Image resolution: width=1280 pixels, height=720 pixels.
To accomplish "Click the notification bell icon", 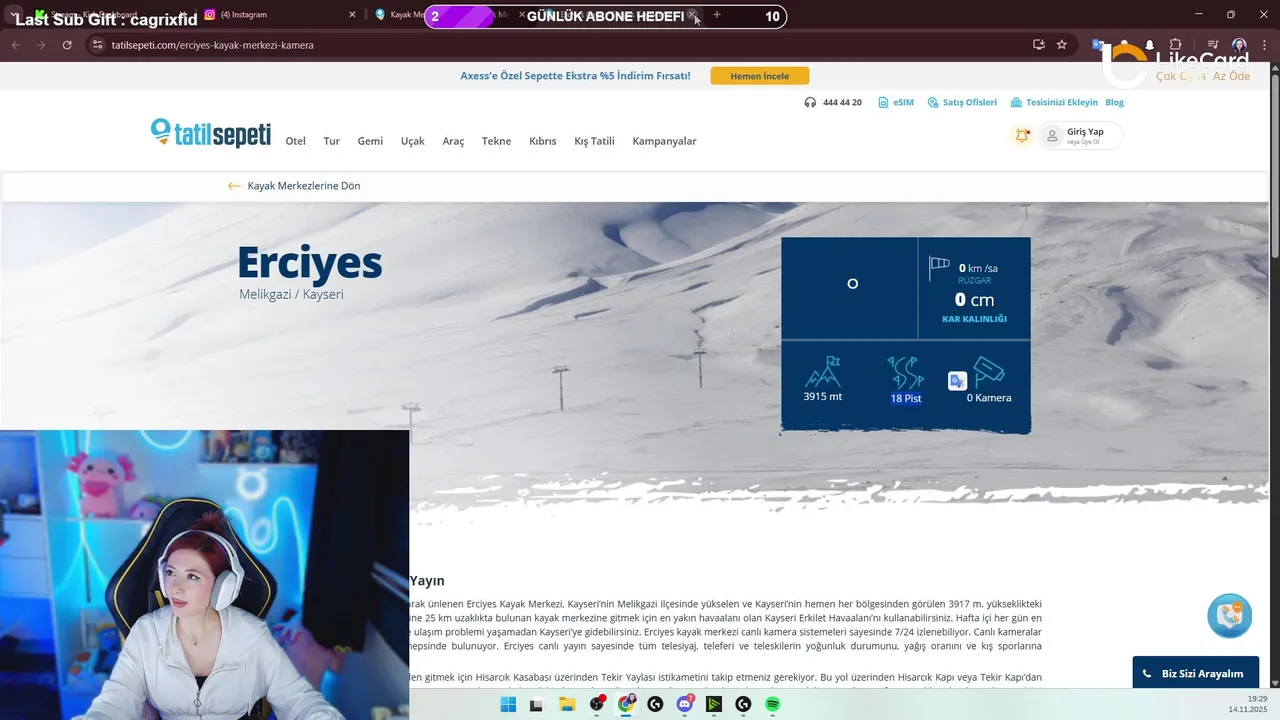I will [1022, 135].
